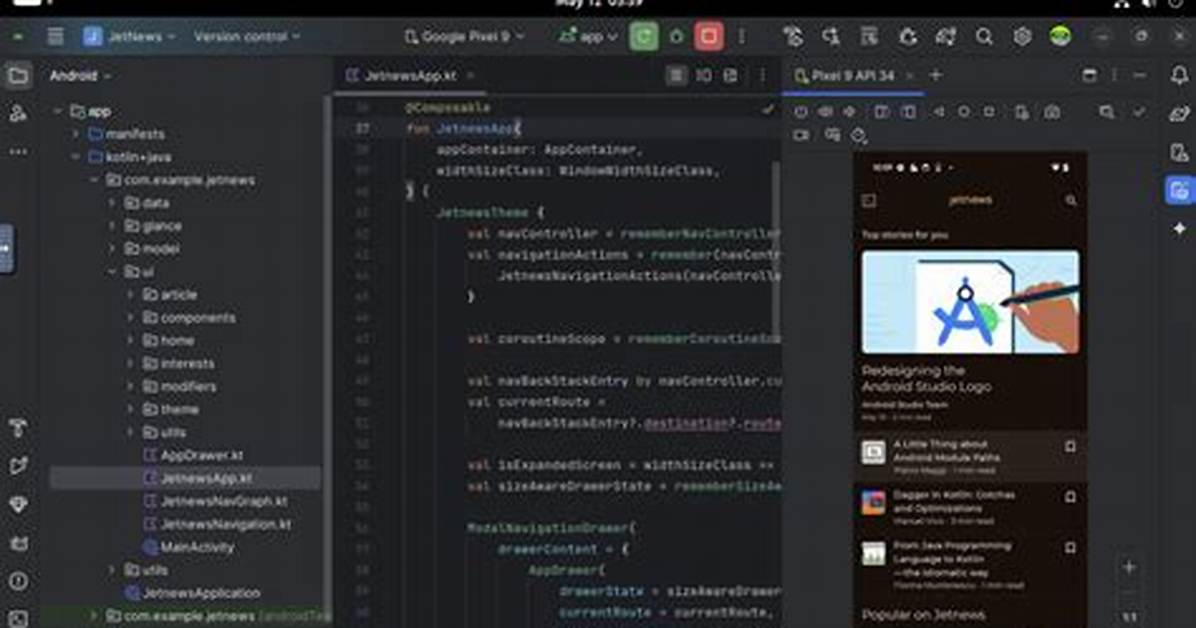Click emulator Overview square button
Viewport: 1196px width, 628px height.
pos(989,111)
